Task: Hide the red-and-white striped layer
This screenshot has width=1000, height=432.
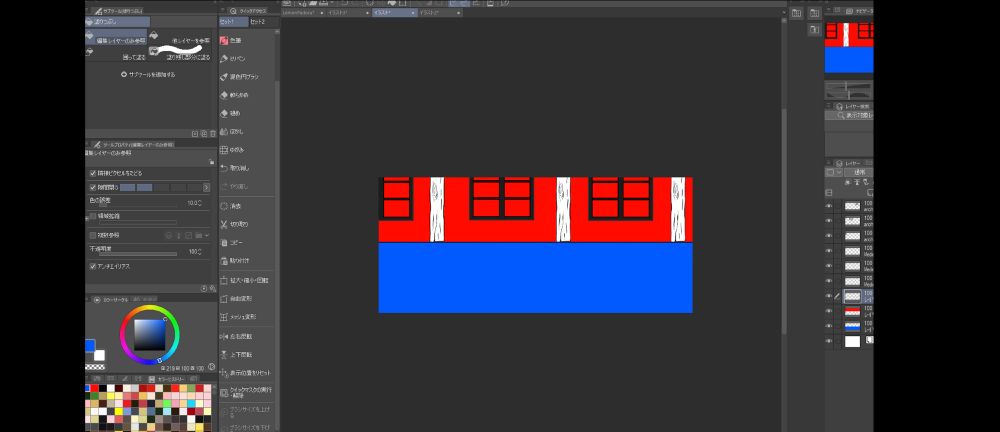Action: [x=829, y=311]
